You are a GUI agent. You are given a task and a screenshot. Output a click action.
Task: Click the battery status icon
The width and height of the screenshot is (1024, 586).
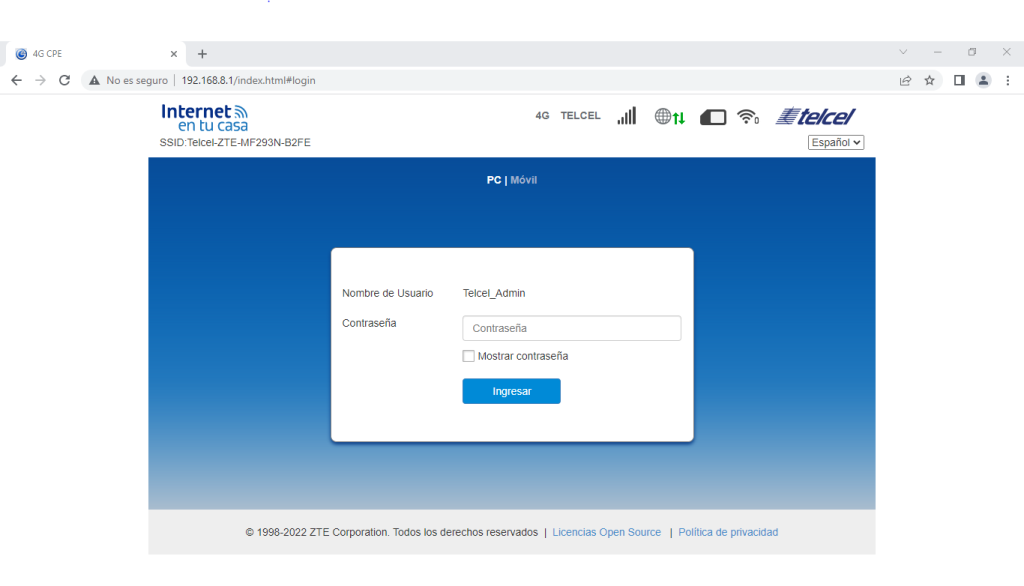coord(712,118)
